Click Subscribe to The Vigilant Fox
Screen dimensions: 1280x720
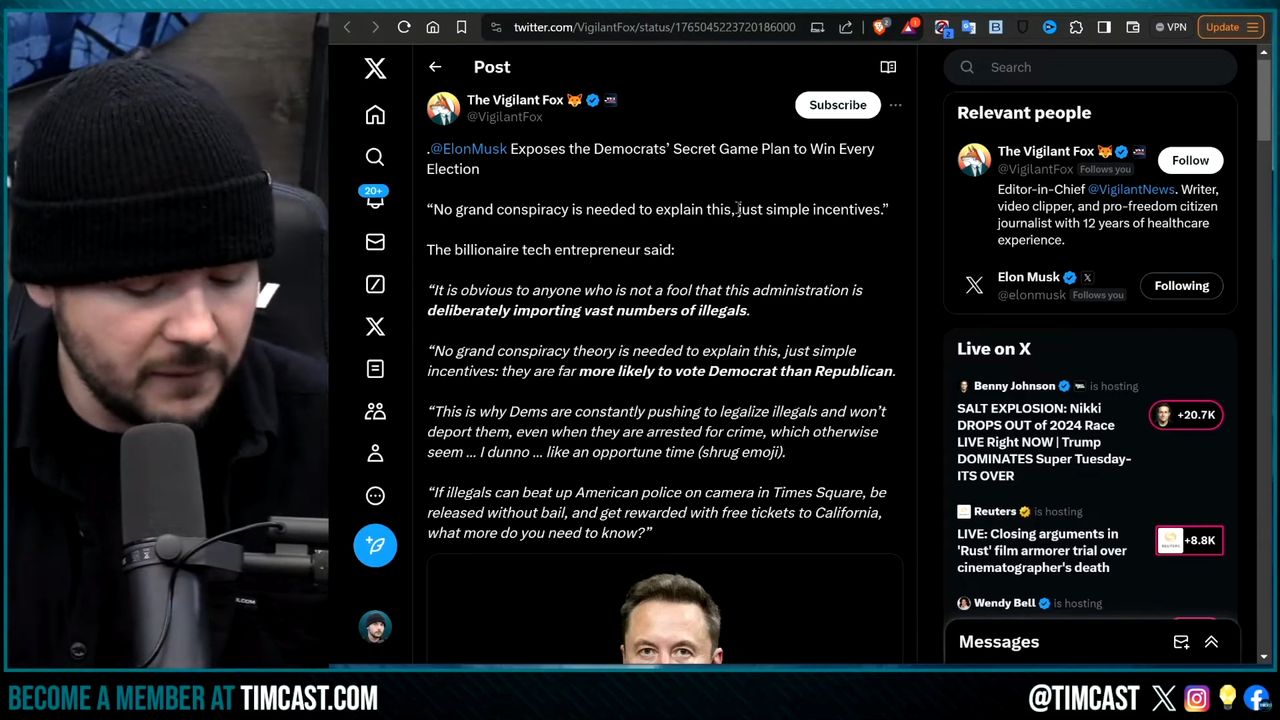point(837,105)
